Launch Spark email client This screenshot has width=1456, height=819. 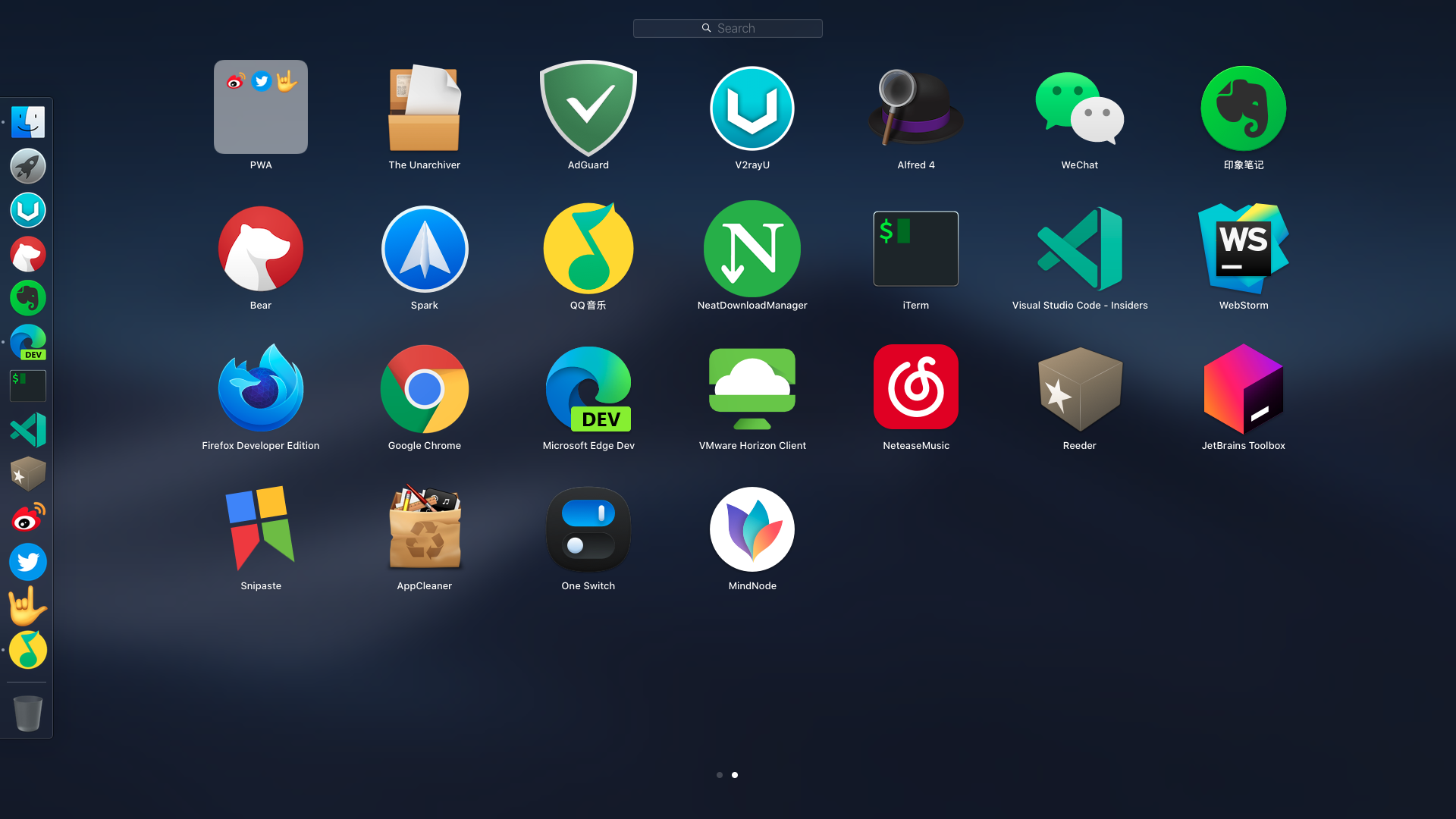point(424,249)
